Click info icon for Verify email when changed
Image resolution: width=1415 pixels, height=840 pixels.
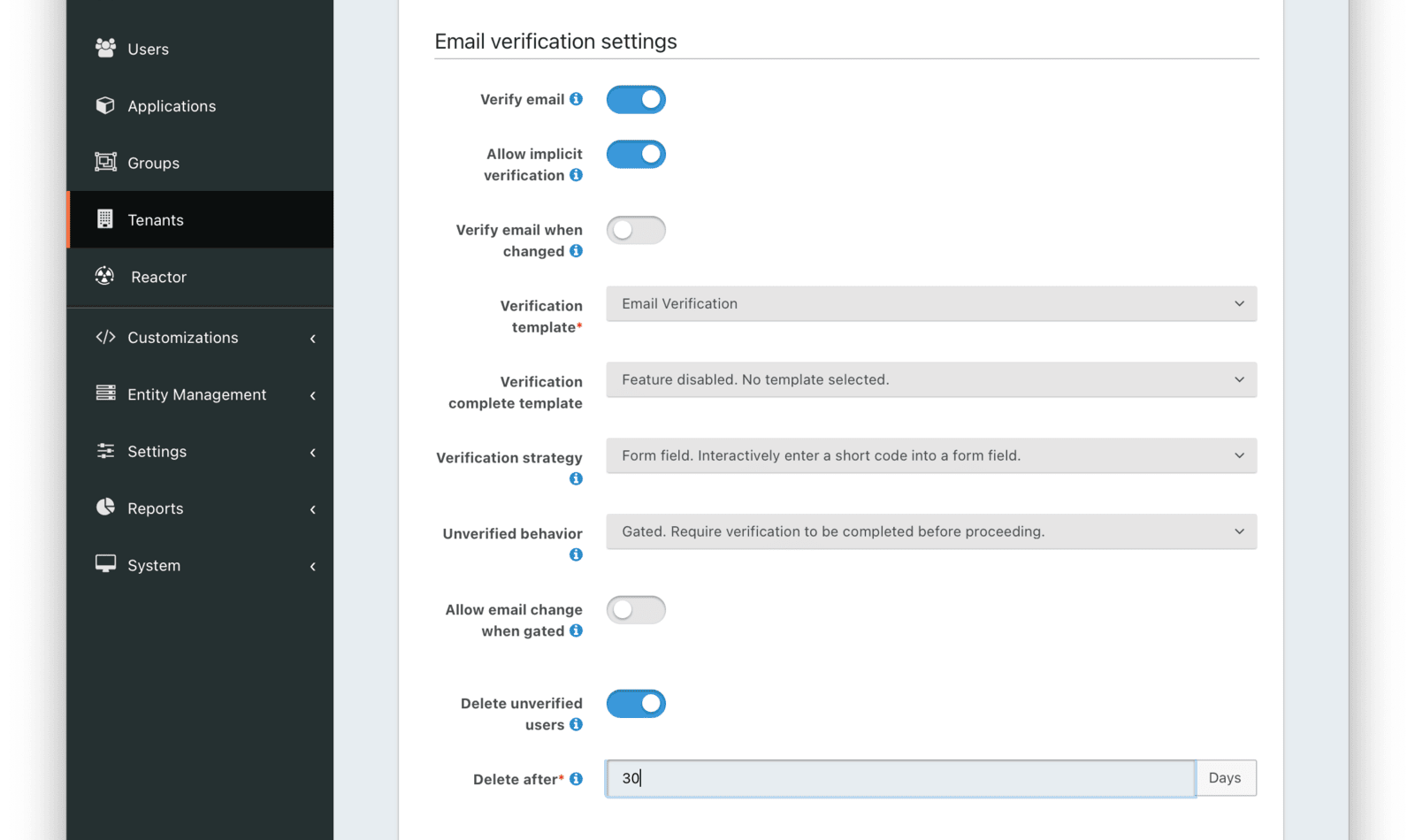click(576, 251)
